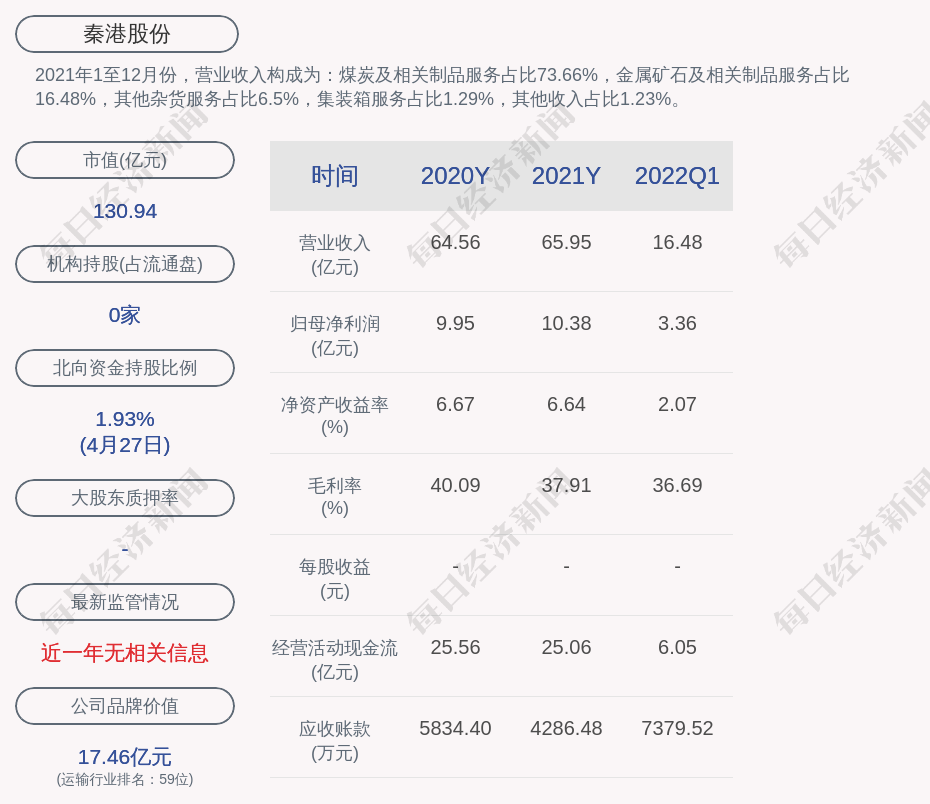The image size is (930, 804).
Task: Click the 2022Q1 column header
Action: [677, 176]
